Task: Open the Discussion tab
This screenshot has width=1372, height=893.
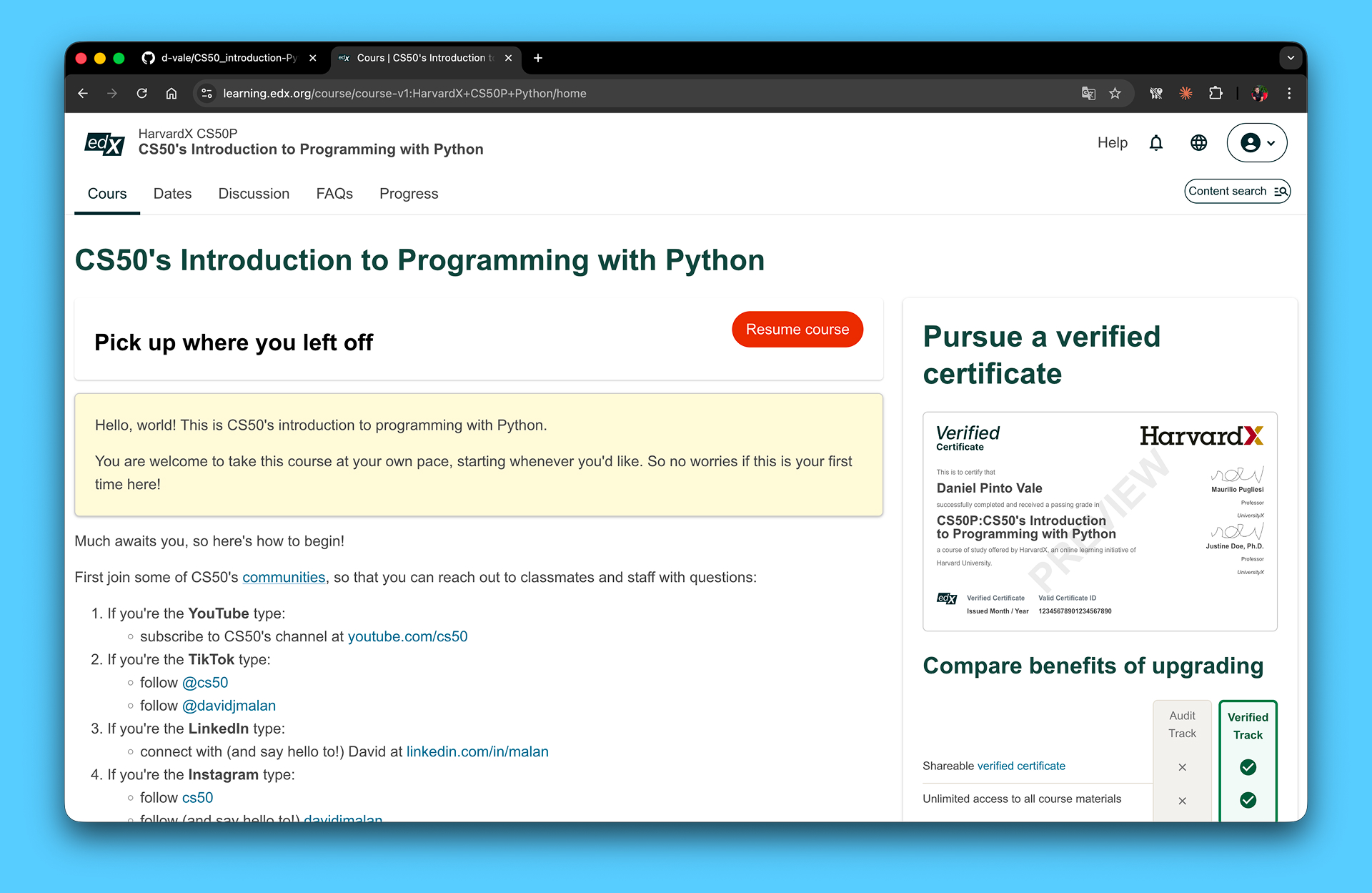Action: [254, 194]
